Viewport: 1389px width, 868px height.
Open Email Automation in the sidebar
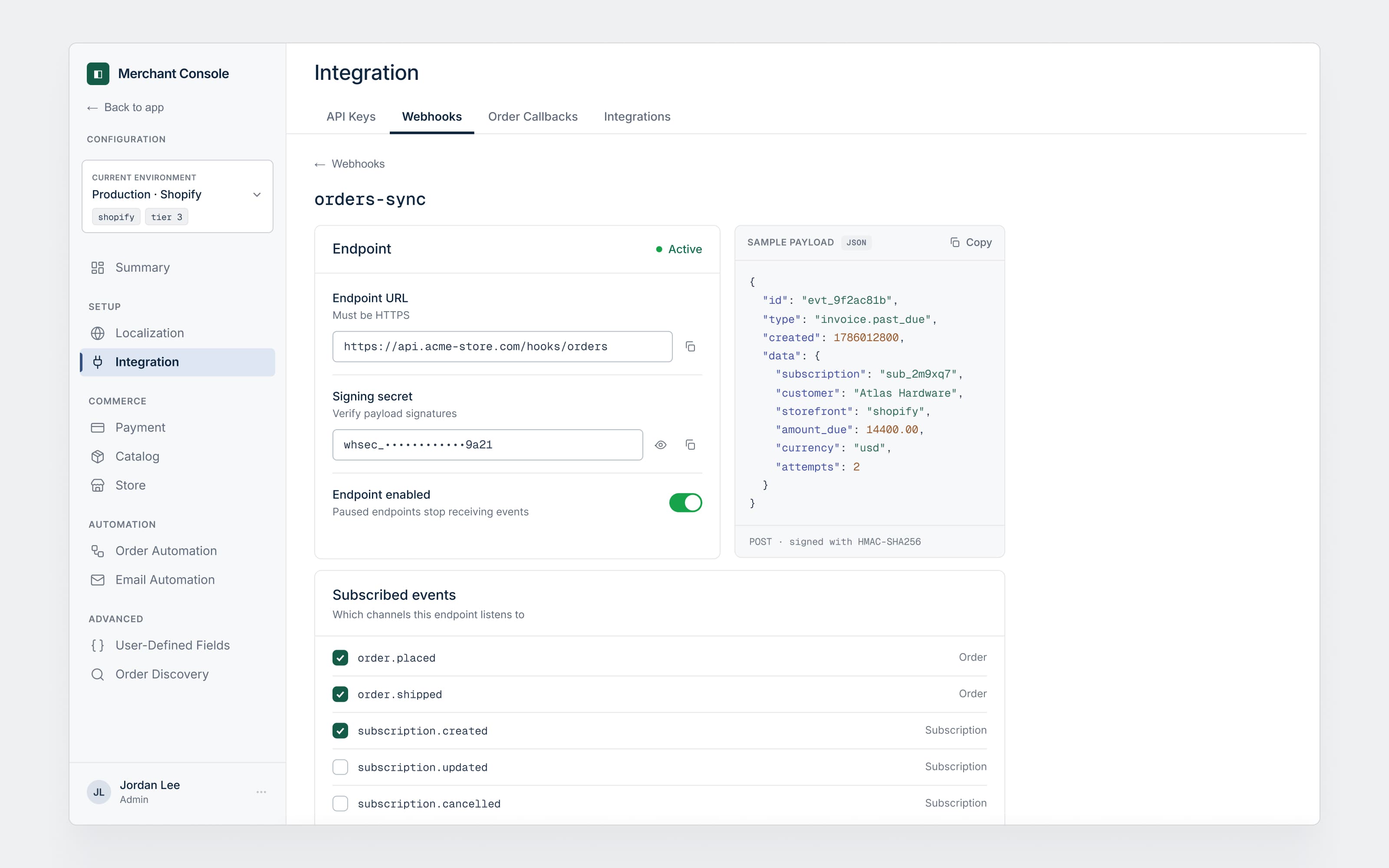pos(178,580)
